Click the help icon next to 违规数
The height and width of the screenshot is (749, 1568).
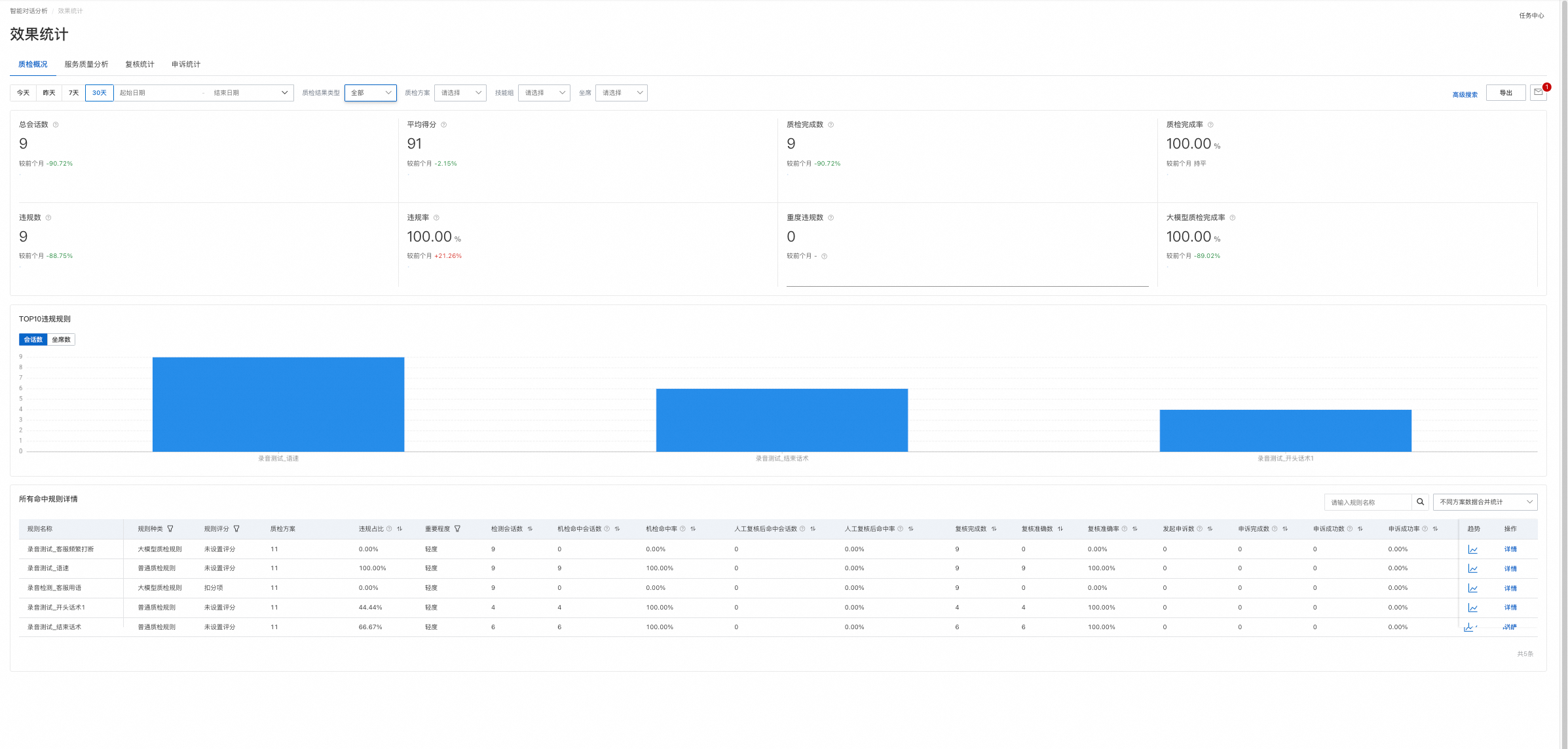pos(48,218)
